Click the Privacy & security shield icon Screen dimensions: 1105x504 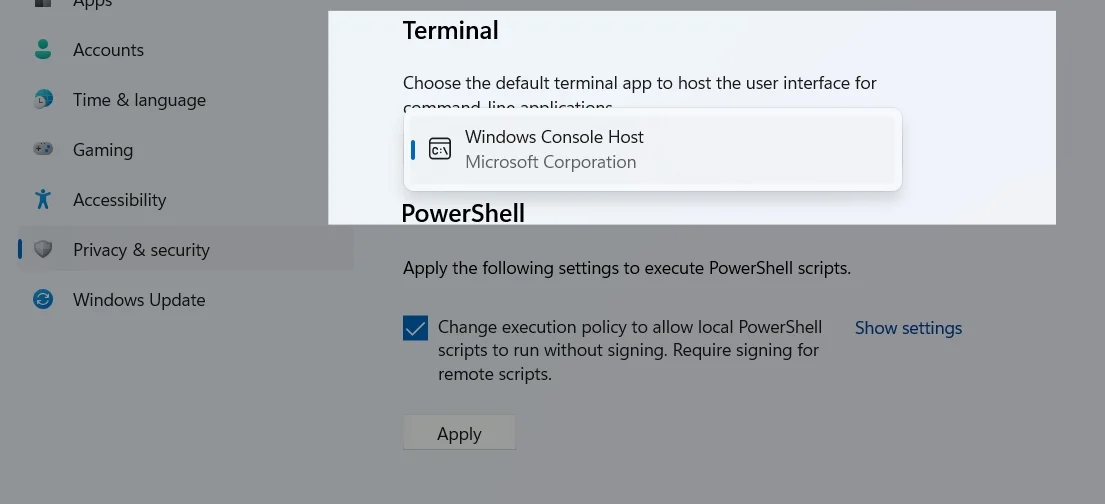(x=43, y=250)
